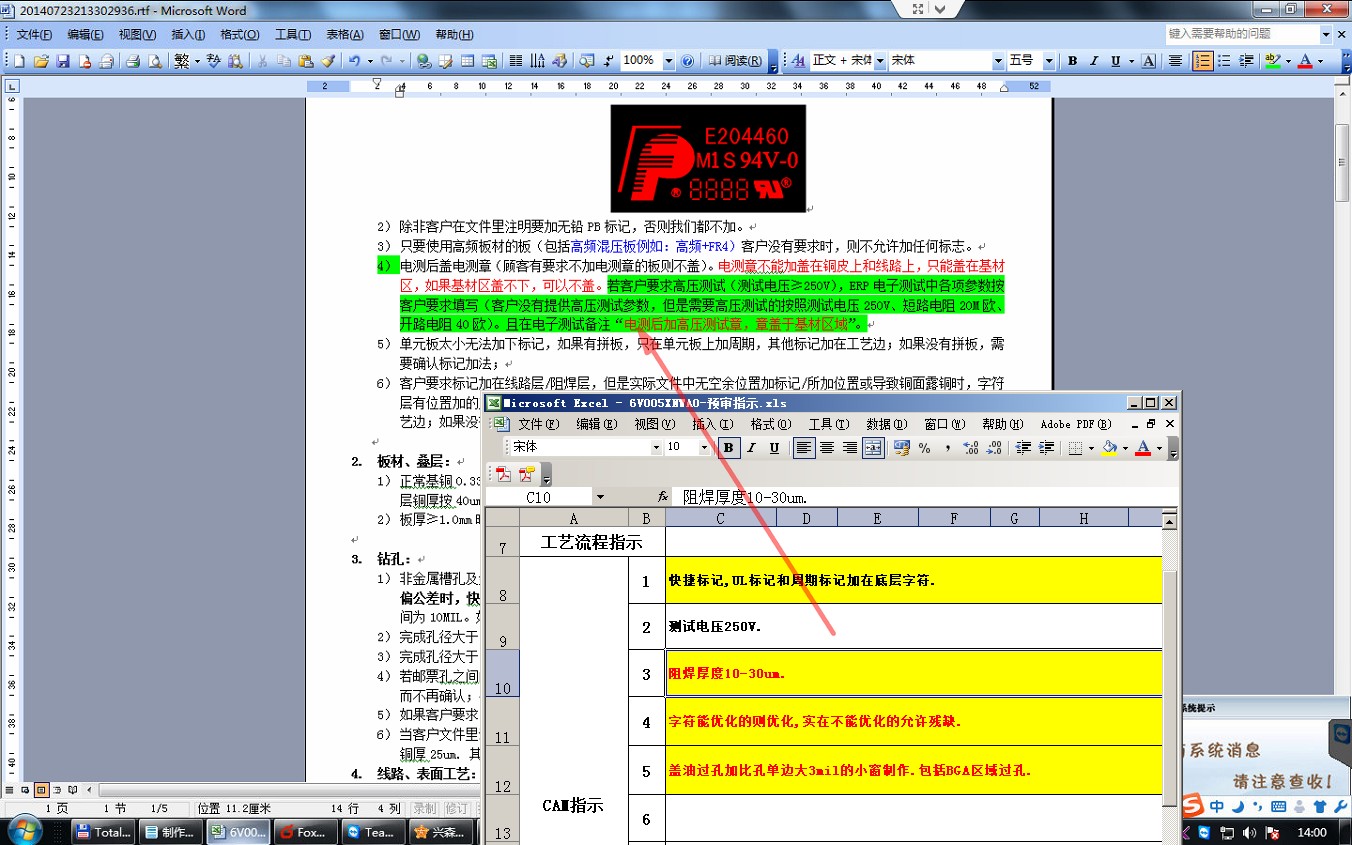This screenshot has width=1352, height=845.
Task: Click the Print icon in Word toolbar
Action: click(x=132, y=61)
